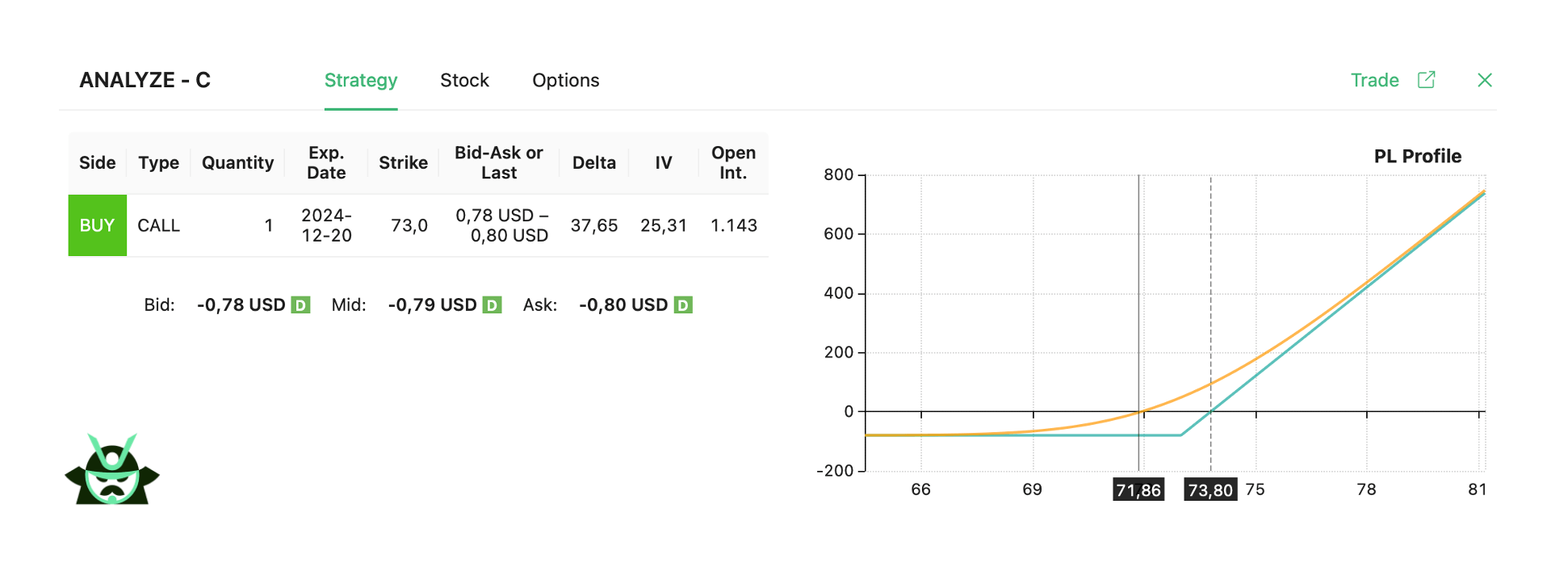The image size is (1568, 588).
Task: Click the Delta value 37,65
Action: (x=593, y=225)
